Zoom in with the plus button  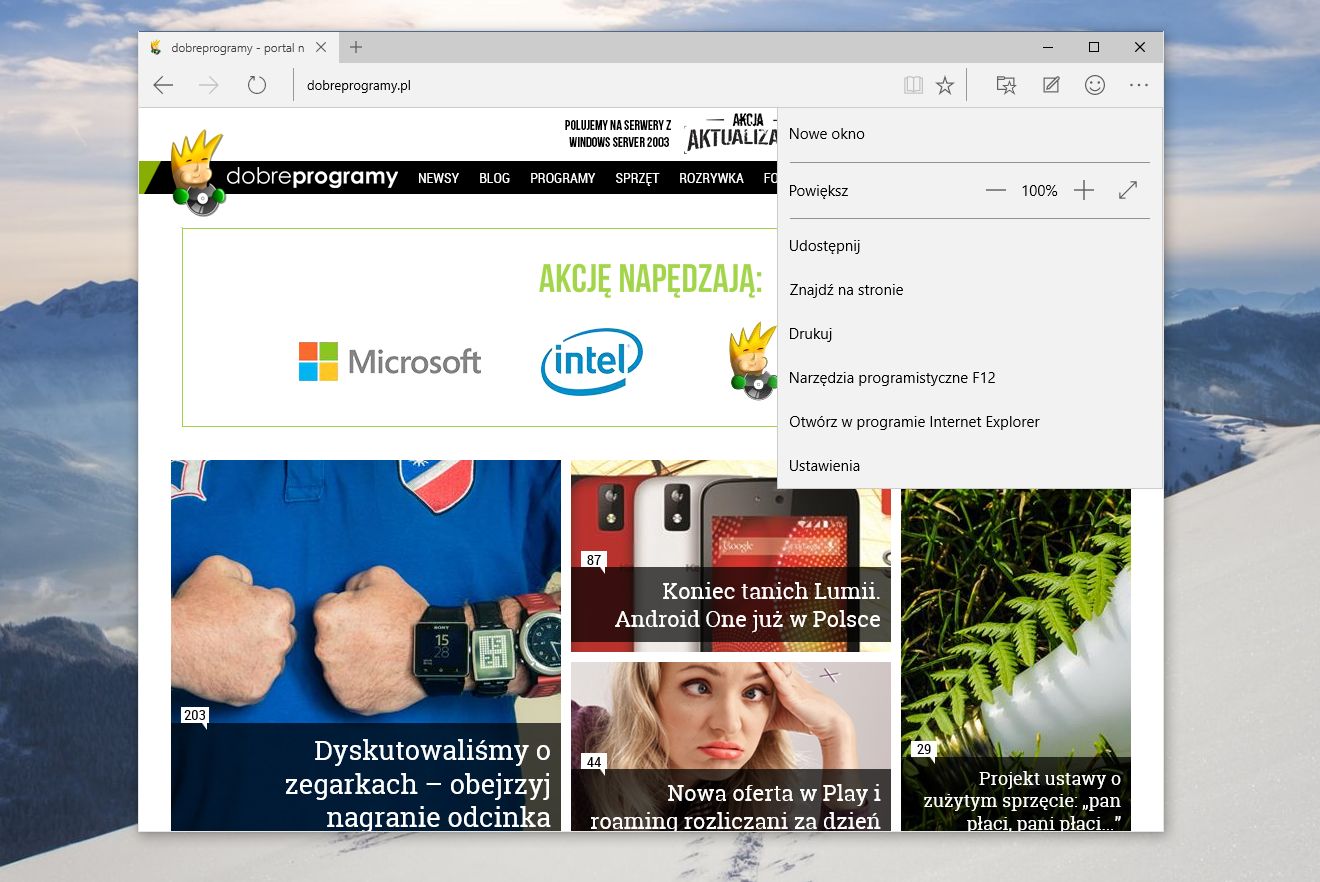coord(1084,190)
